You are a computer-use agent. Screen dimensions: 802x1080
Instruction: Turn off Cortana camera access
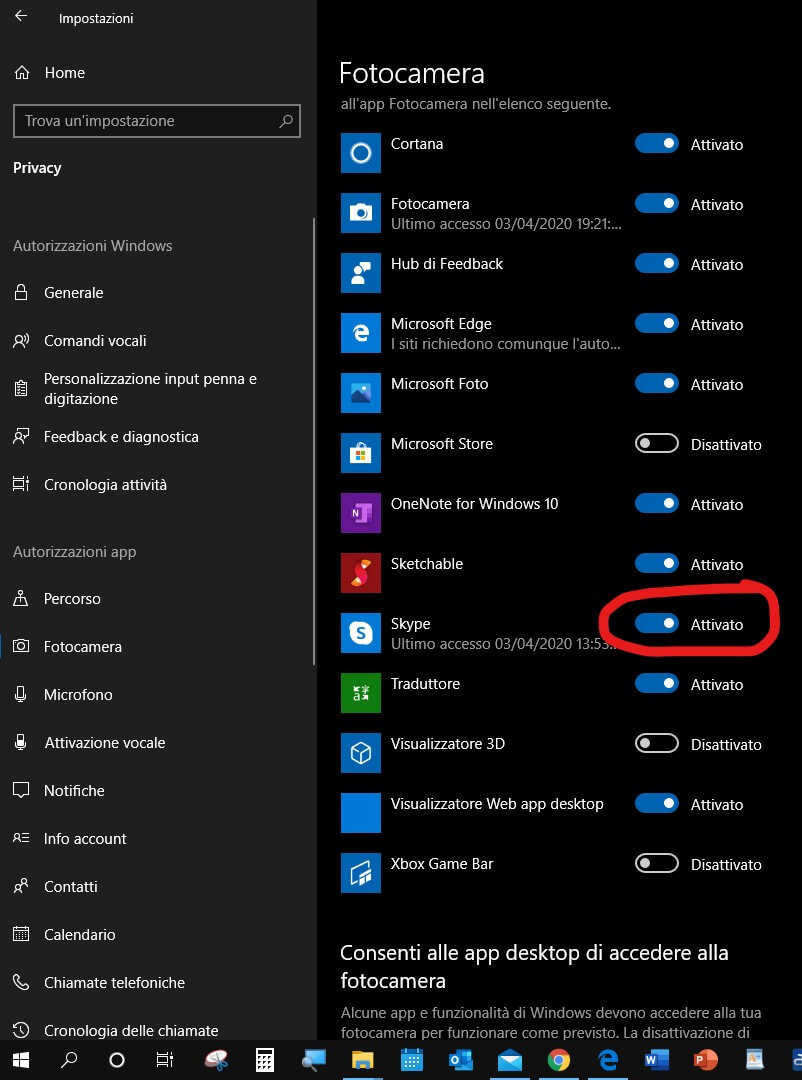(657, 144)
